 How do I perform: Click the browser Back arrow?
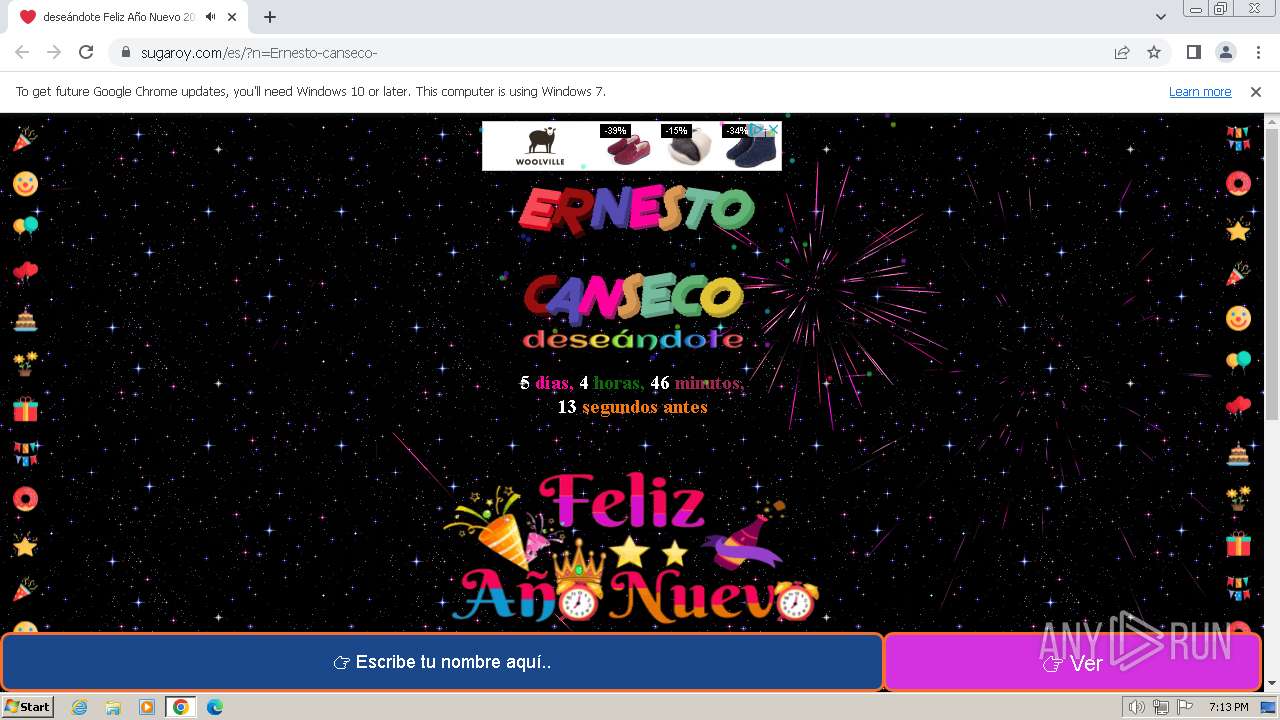[x=22, y=52]
